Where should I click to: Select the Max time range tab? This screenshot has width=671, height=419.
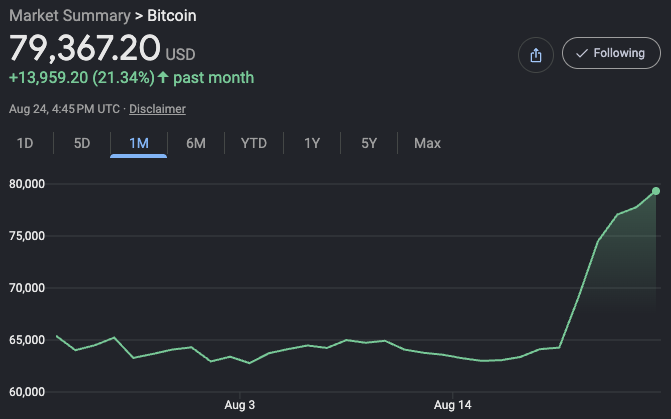point(427,143)
